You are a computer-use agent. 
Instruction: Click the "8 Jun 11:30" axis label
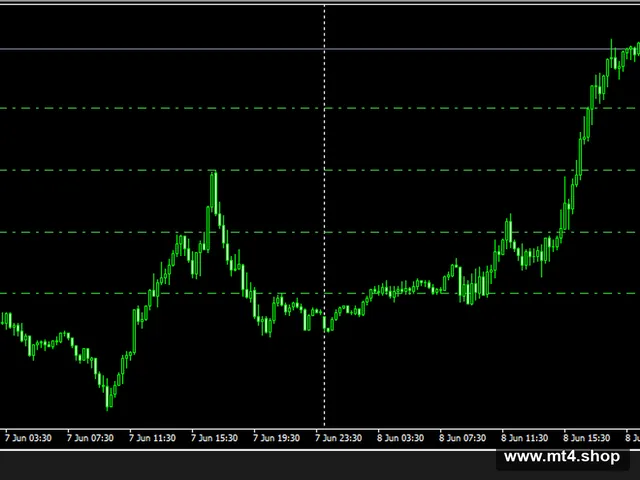524,438
